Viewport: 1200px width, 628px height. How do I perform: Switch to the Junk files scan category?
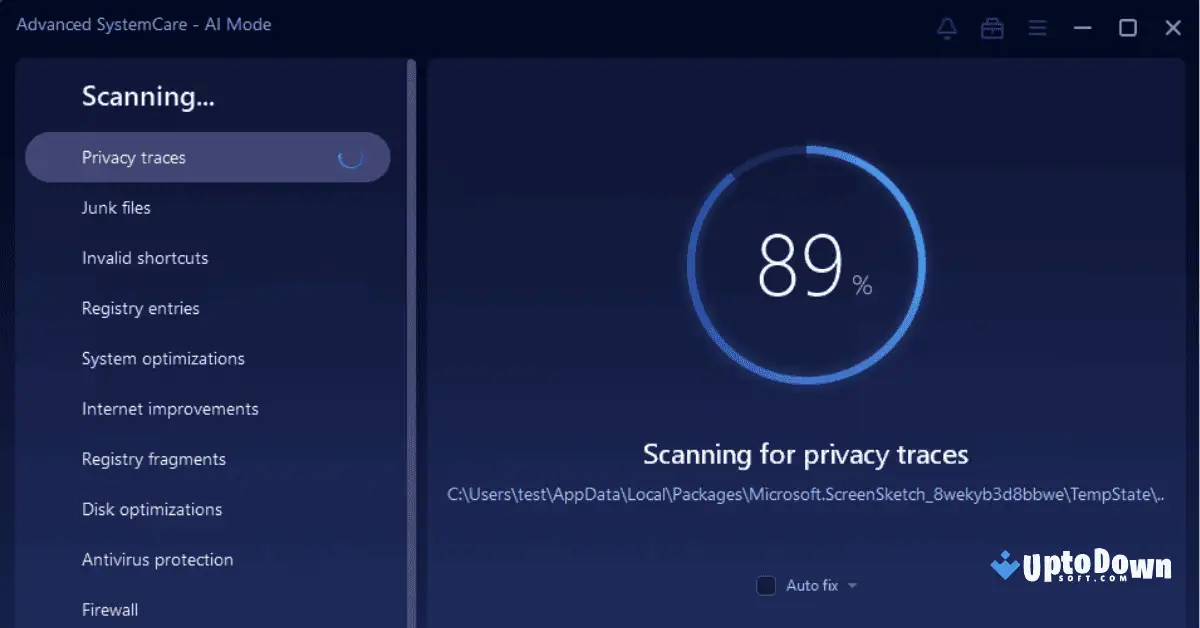coord(116,208)
